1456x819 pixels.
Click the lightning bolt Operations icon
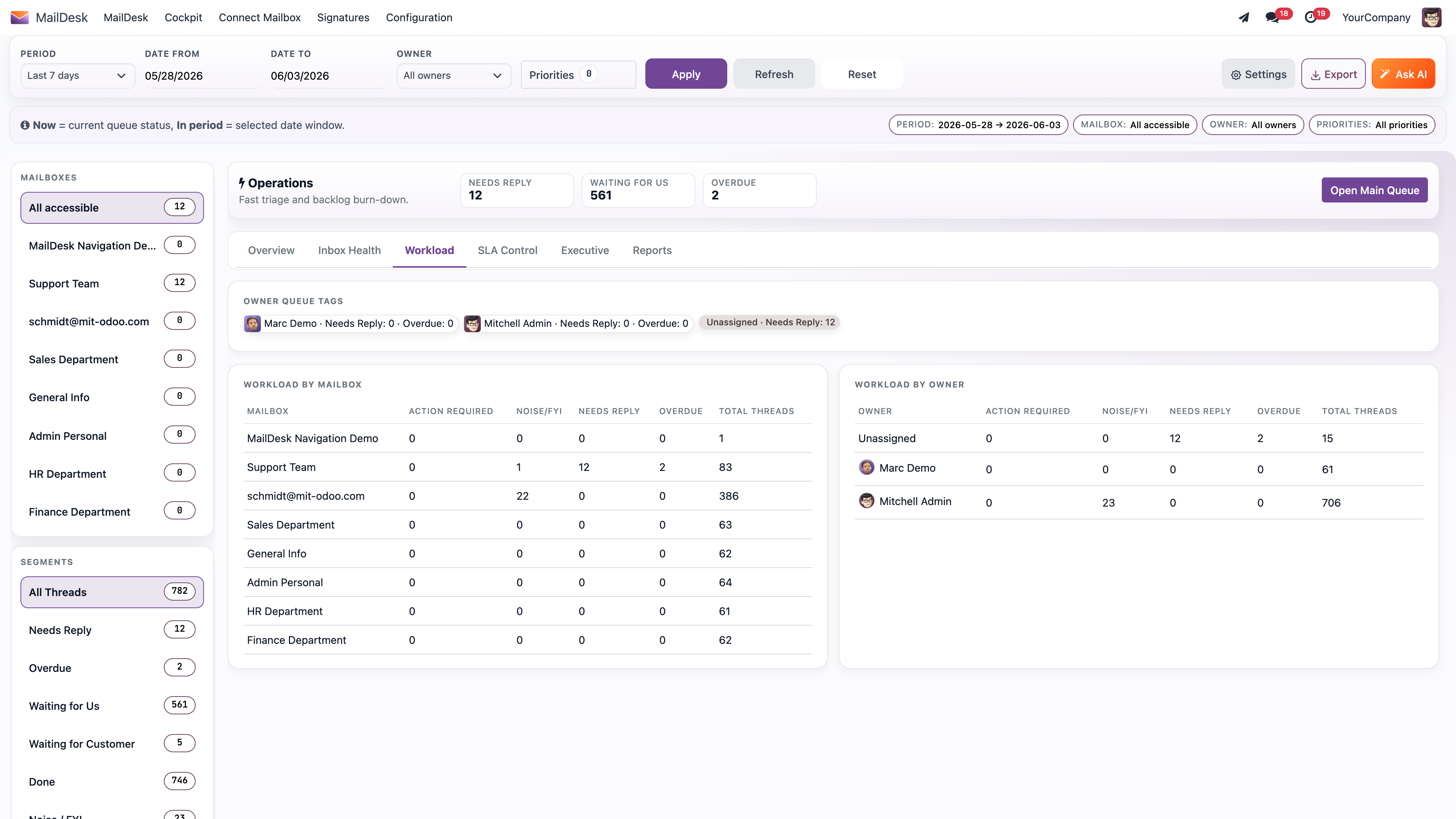pos(242,183)
